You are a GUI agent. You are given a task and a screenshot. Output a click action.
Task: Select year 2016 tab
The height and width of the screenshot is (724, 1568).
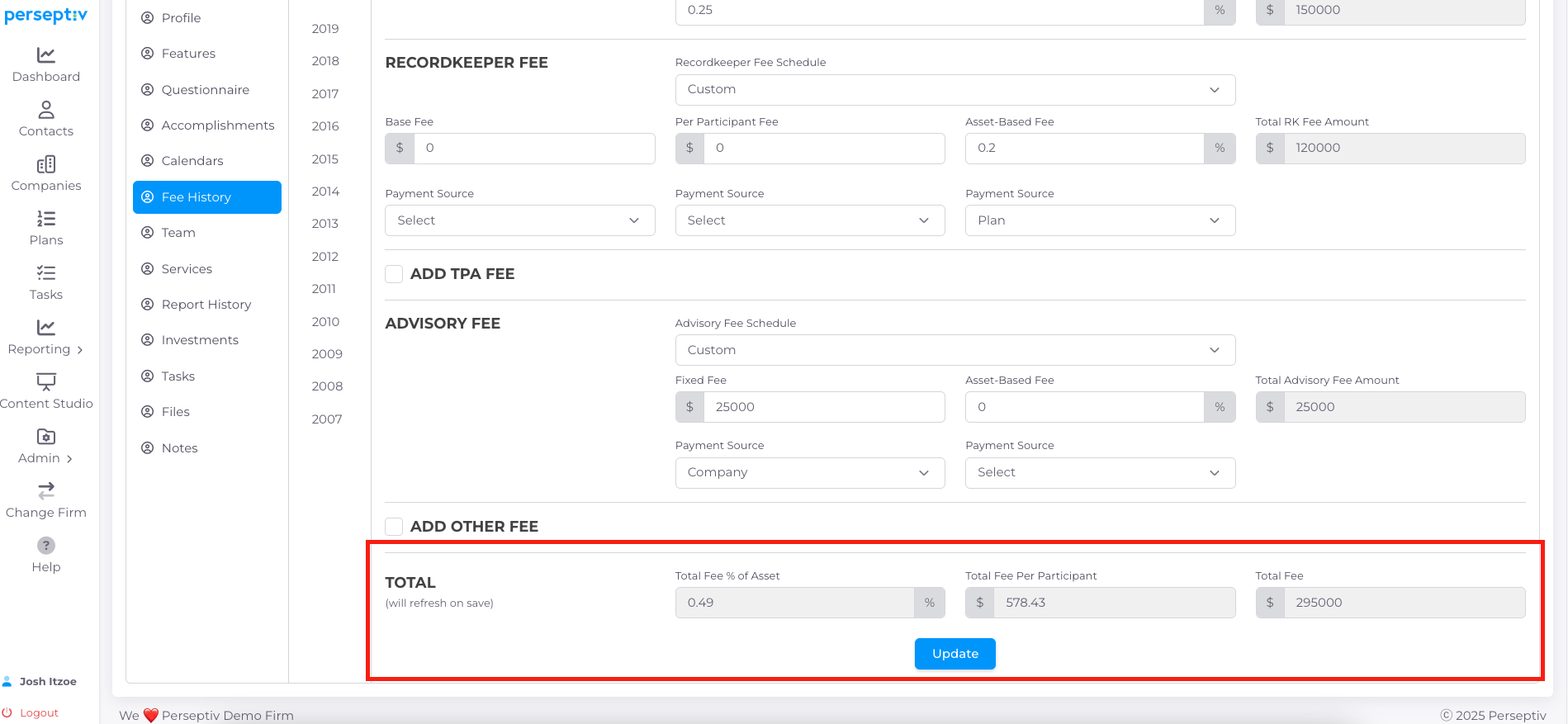325,126
